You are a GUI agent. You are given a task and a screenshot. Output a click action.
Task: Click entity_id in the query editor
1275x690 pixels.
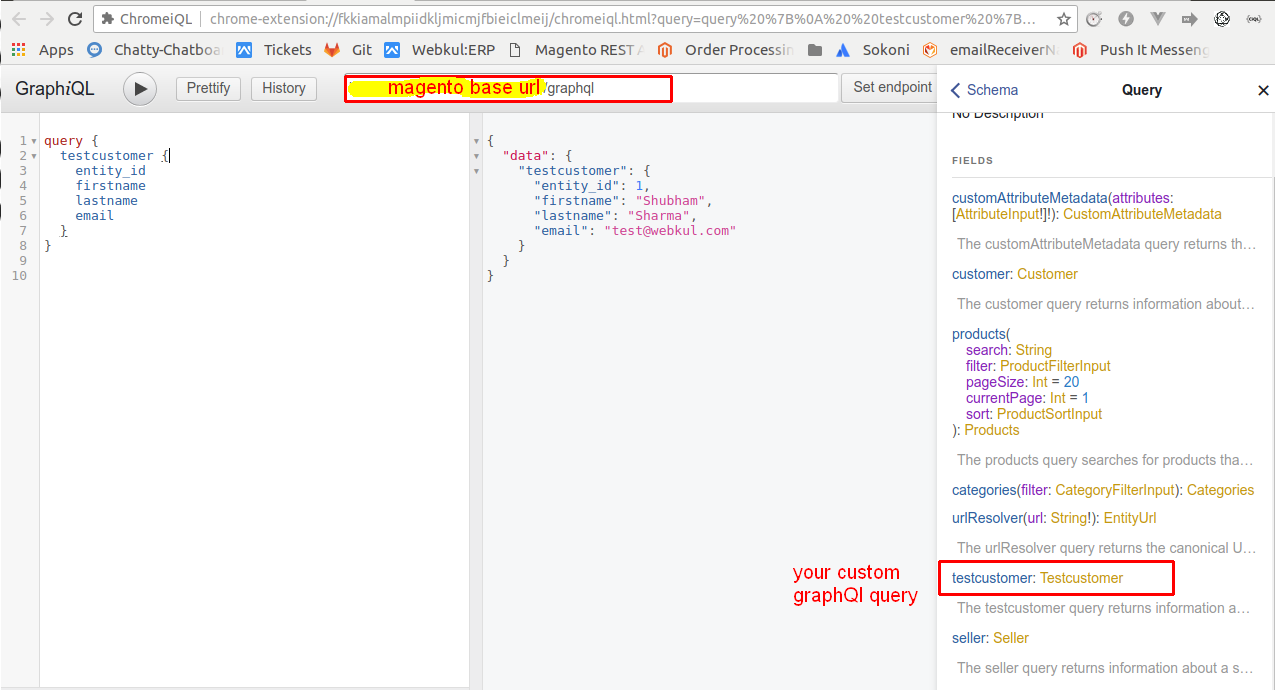coord(110,171)
